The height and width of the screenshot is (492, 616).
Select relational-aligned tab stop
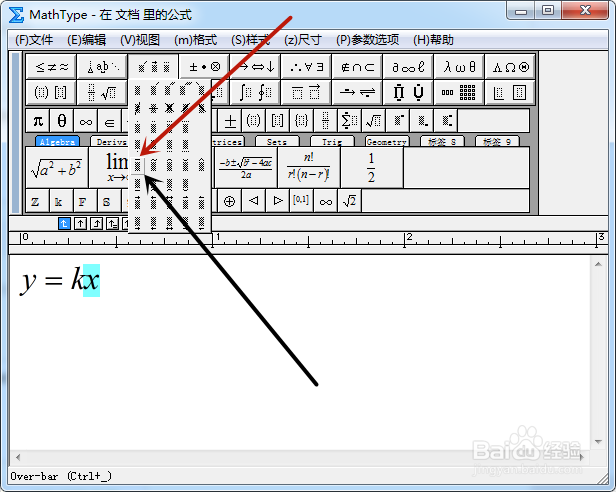coord(112,224)
